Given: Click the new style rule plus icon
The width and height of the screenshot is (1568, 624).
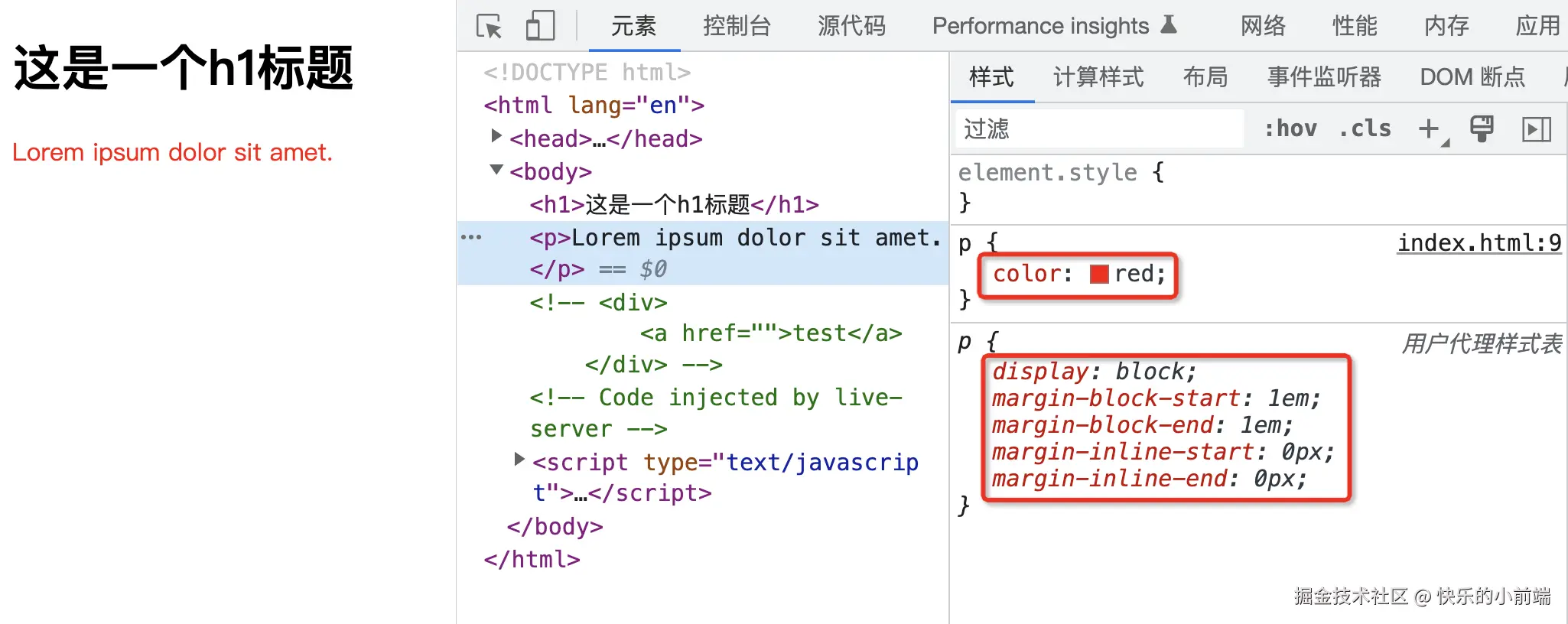Looking at the screenshot, I should tap(1429, 128).
